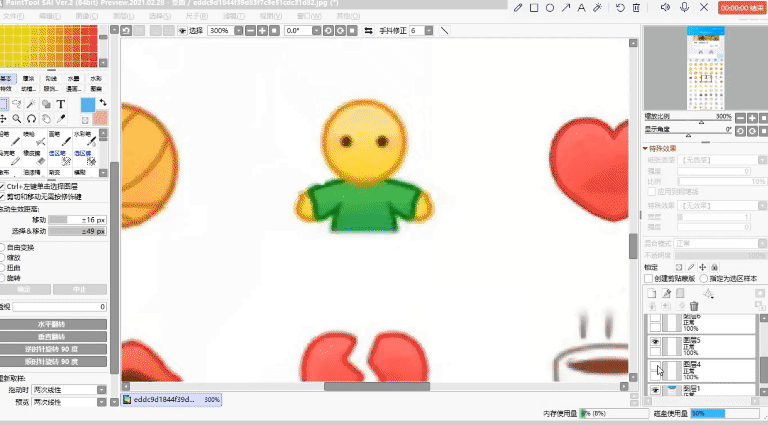Toggle visibility of 图层4
Screen dimensions: 768x425
point(655,366)
